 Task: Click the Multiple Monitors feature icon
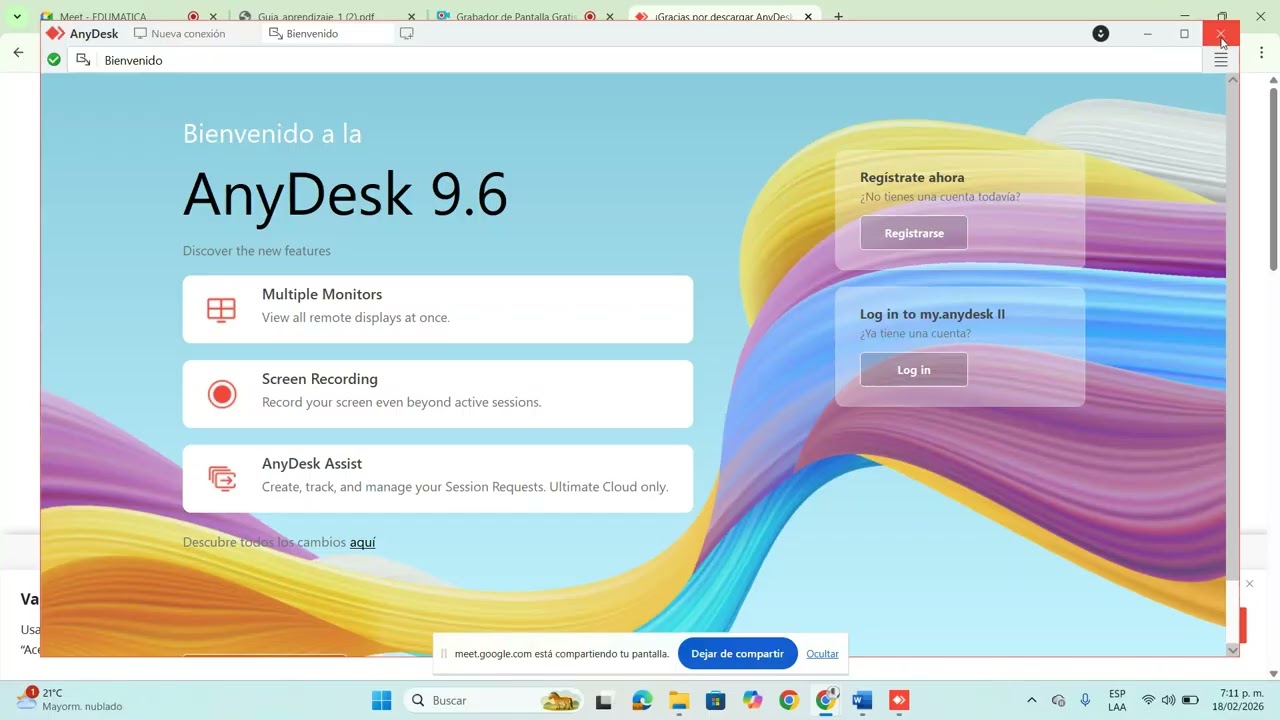click(221, 309)
